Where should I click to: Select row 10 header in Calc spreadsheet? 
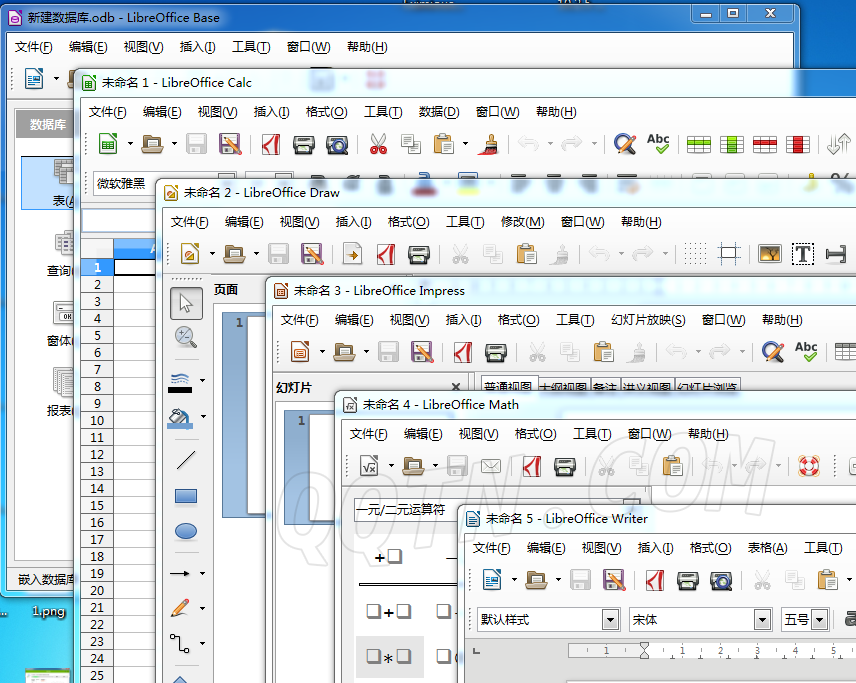[x=97, y=420]
